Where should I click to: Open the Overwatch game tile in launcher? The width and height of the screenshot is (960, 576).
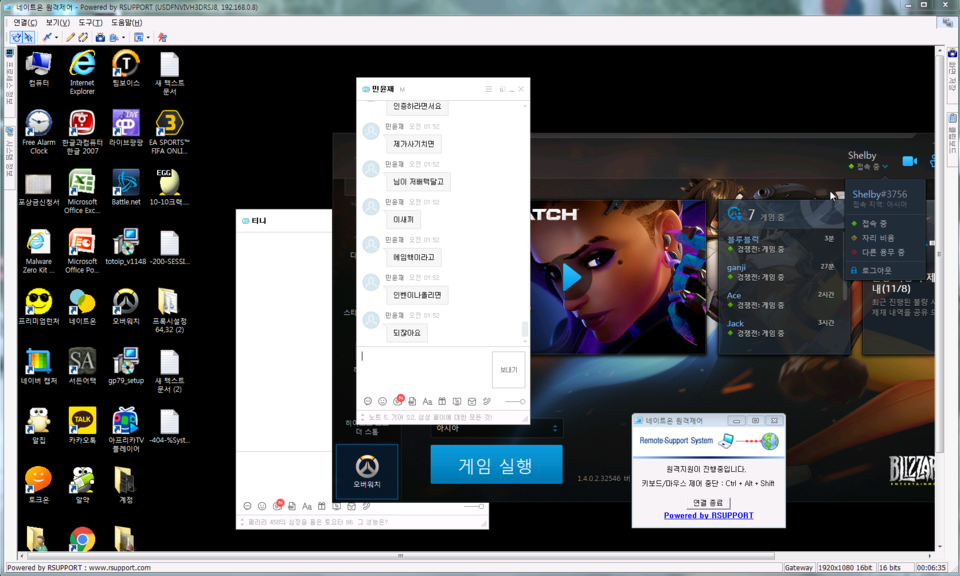point(366,471)
